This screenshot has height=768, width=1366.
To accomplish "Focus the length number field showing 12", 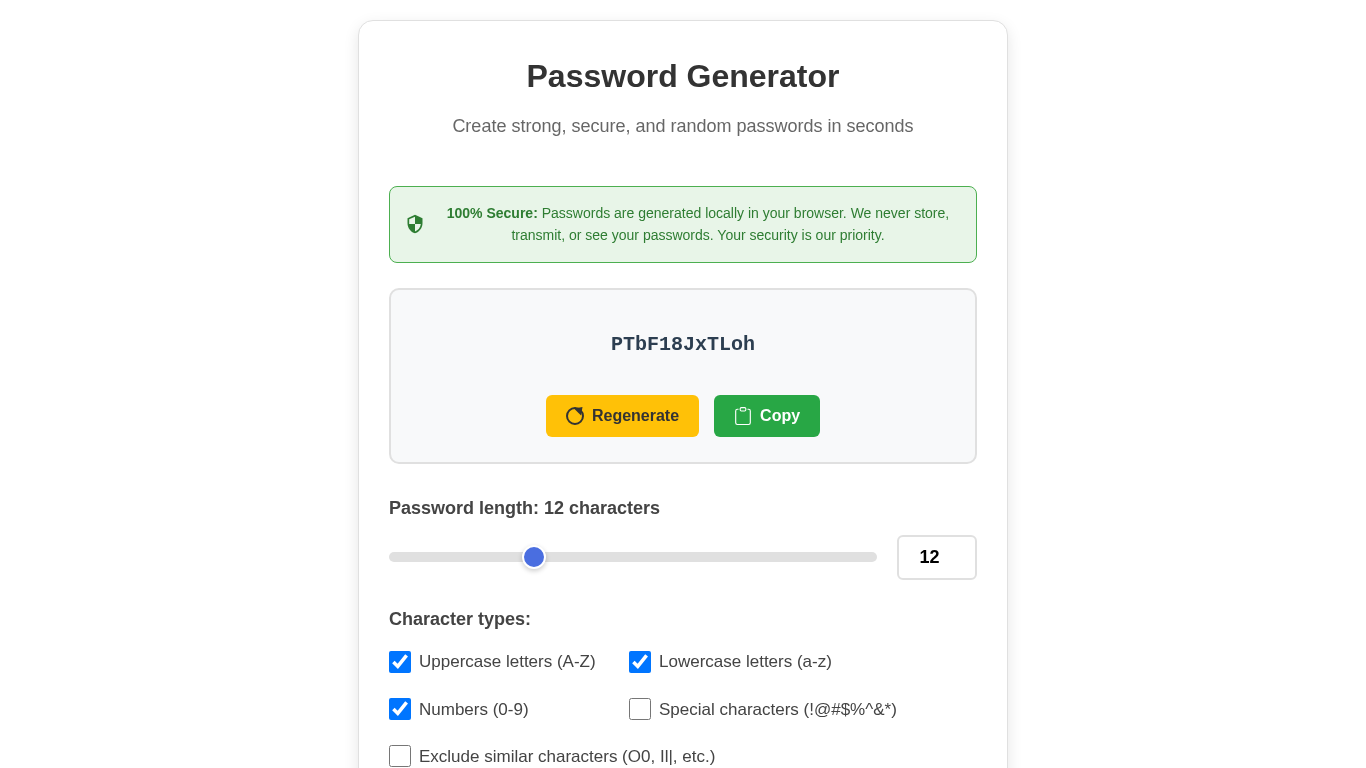I will pyautogui.click(x=936, y=557).
